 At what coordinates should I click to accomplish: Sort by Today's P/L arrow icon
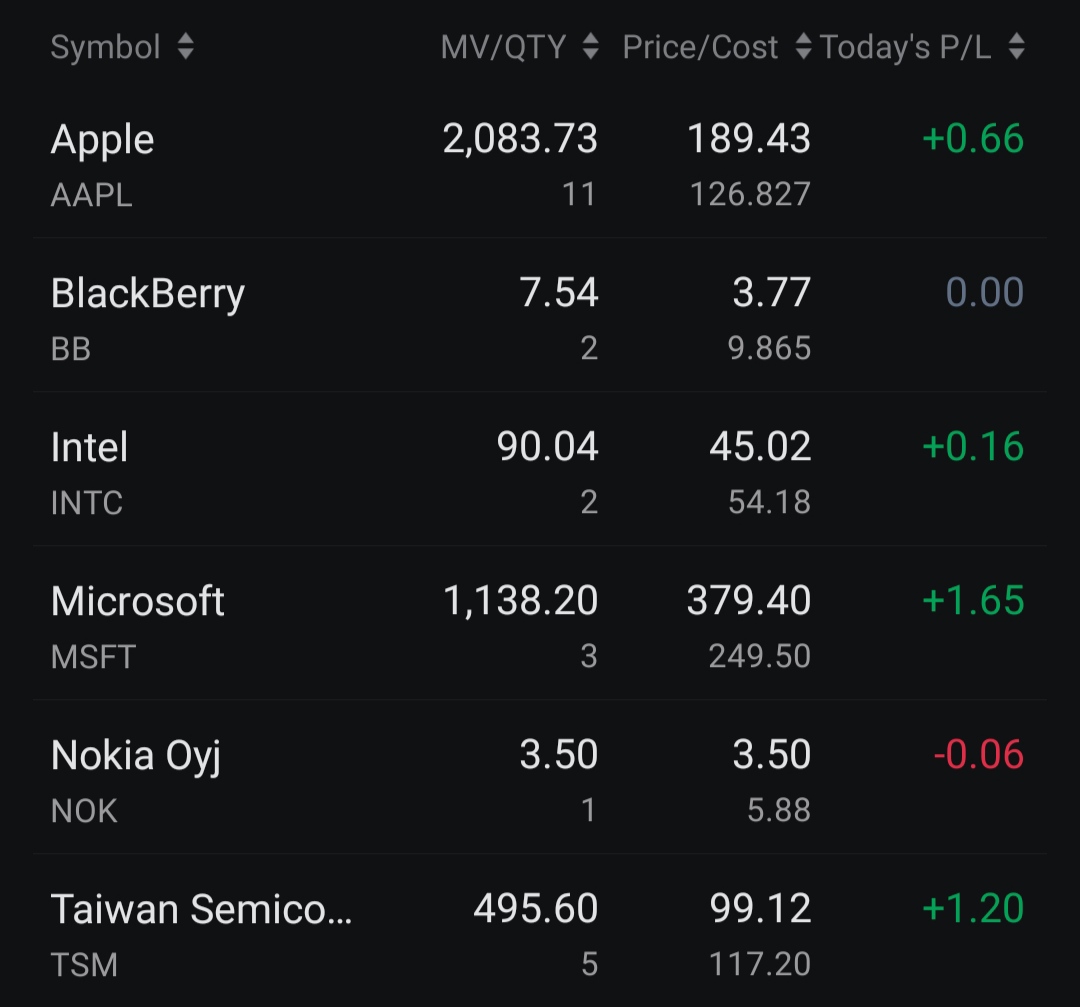coord(1017,47)
